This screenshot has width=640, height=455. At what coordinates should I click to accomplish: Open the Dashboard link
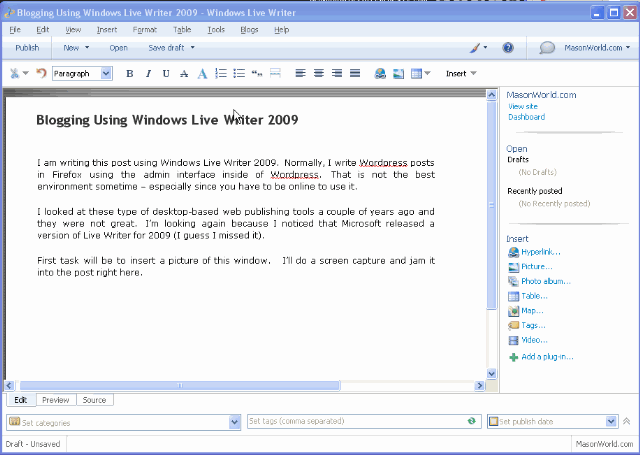(x=527, y=117)
